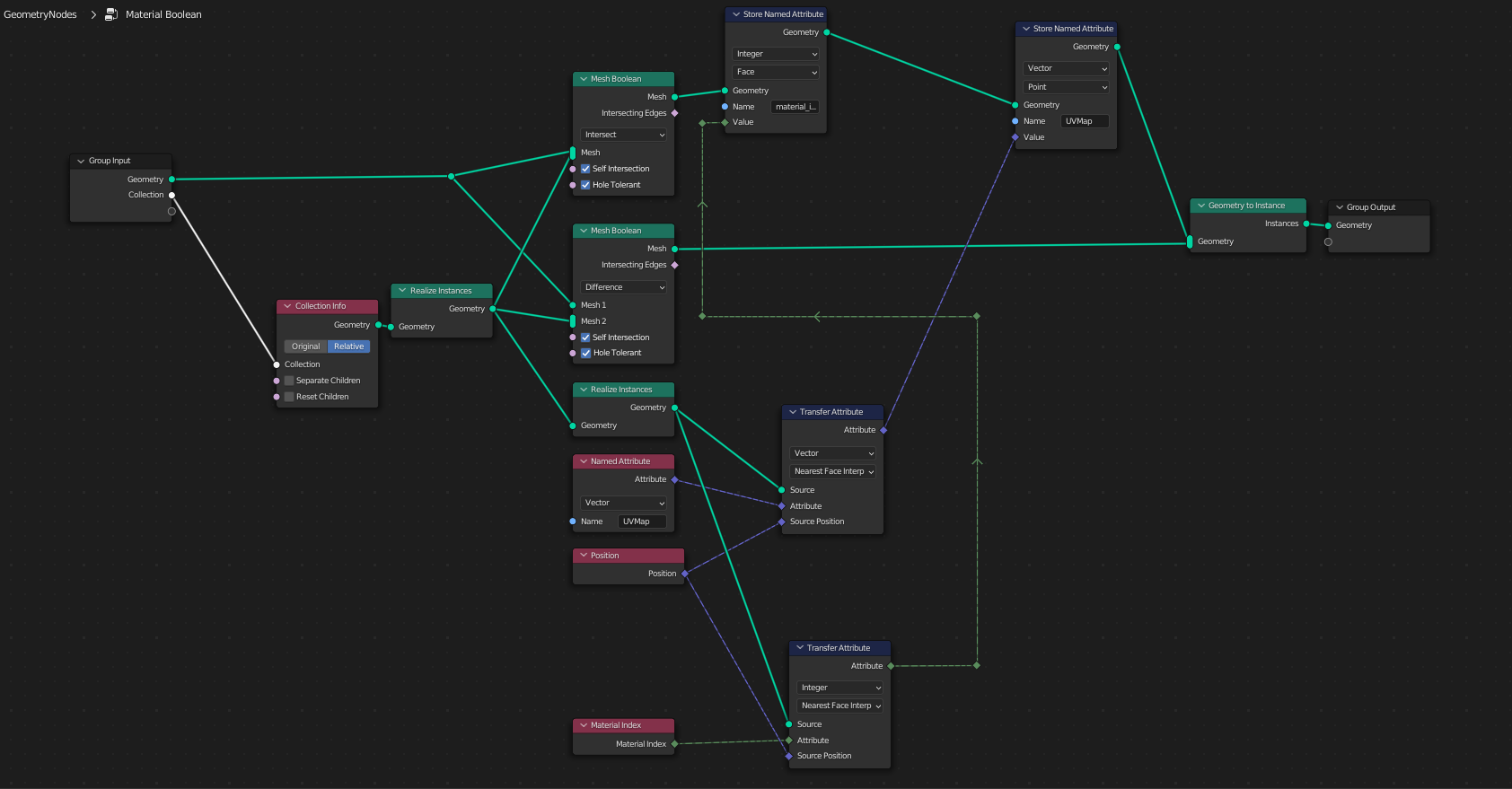
Task: Disable Hole Tolerant on Difference Mesh Boolean node
Action: tap(585, 353)
